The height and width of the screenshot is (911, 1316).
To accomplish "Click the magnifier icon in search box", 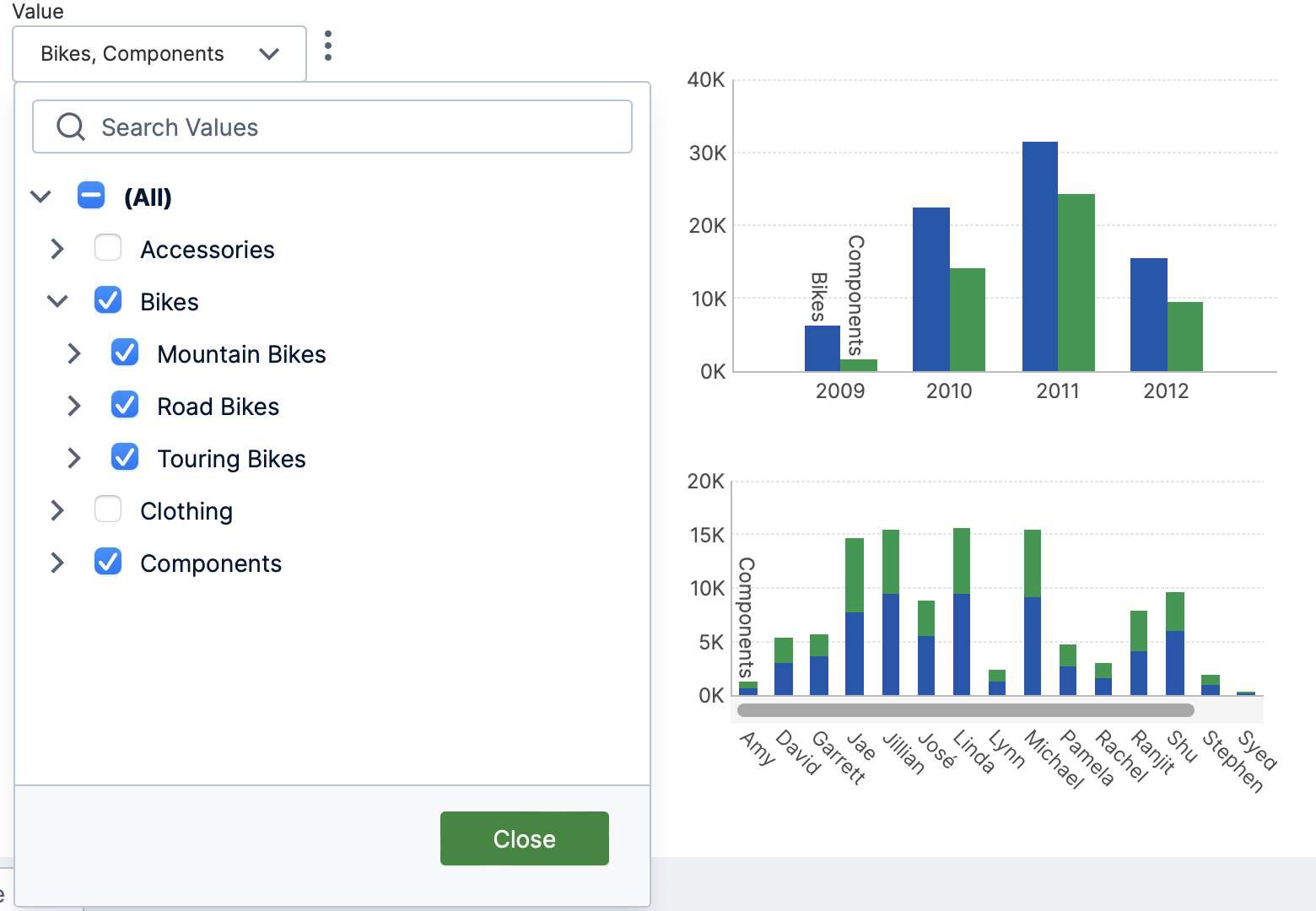I will tap(70, 127).
